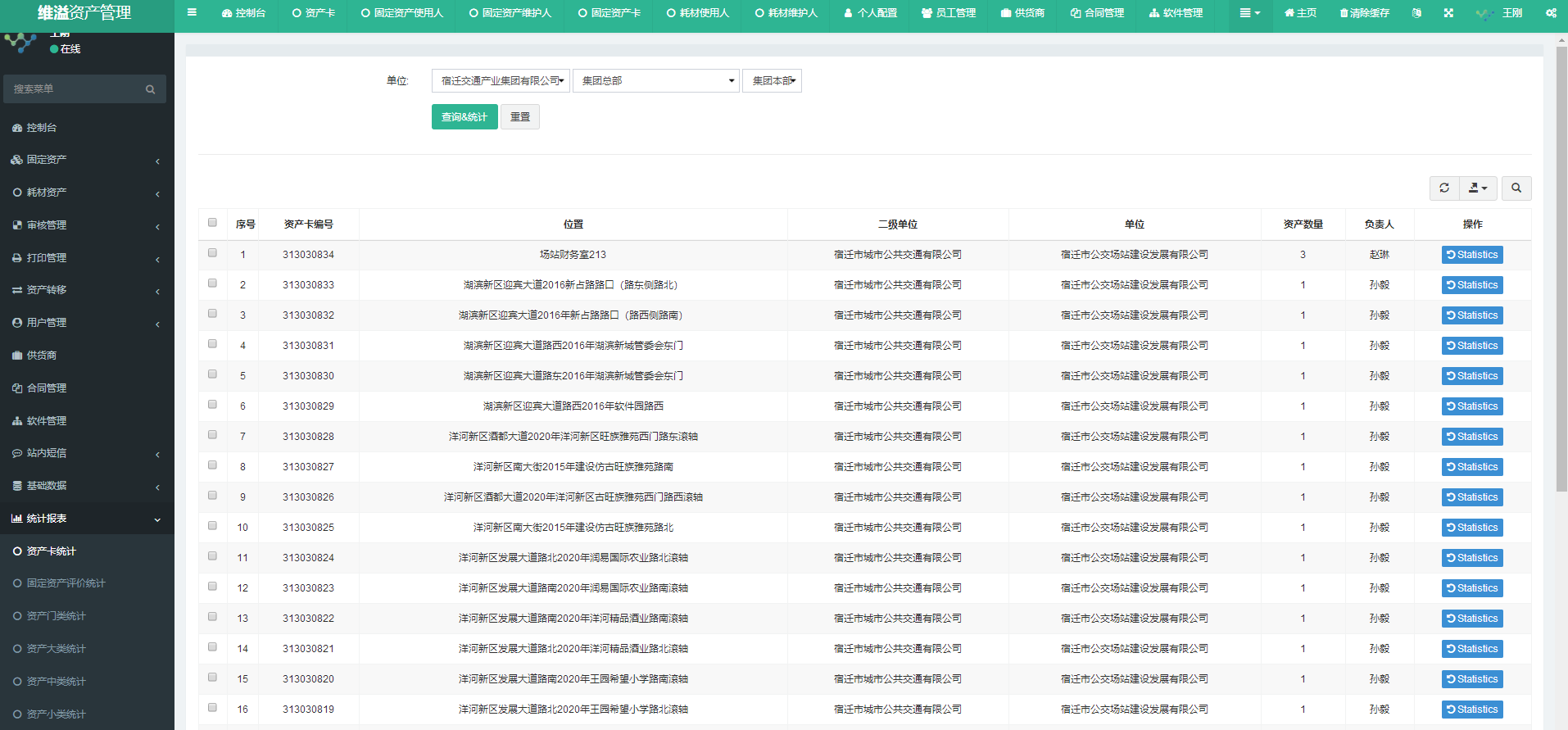Click the table refresh icon
The height and width of the screenshot is (730, 1568).
click(1444, 188)
